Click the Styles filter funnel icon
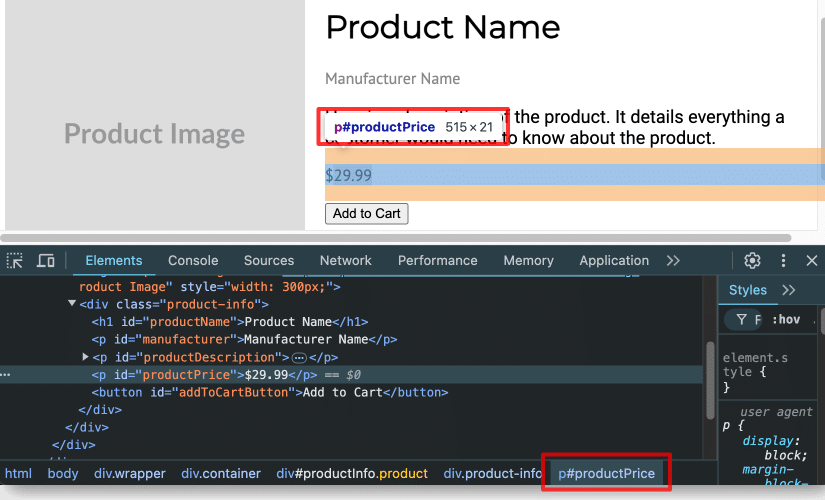The width and height of the screenshot is (825, 500). (x=741, y=319)
